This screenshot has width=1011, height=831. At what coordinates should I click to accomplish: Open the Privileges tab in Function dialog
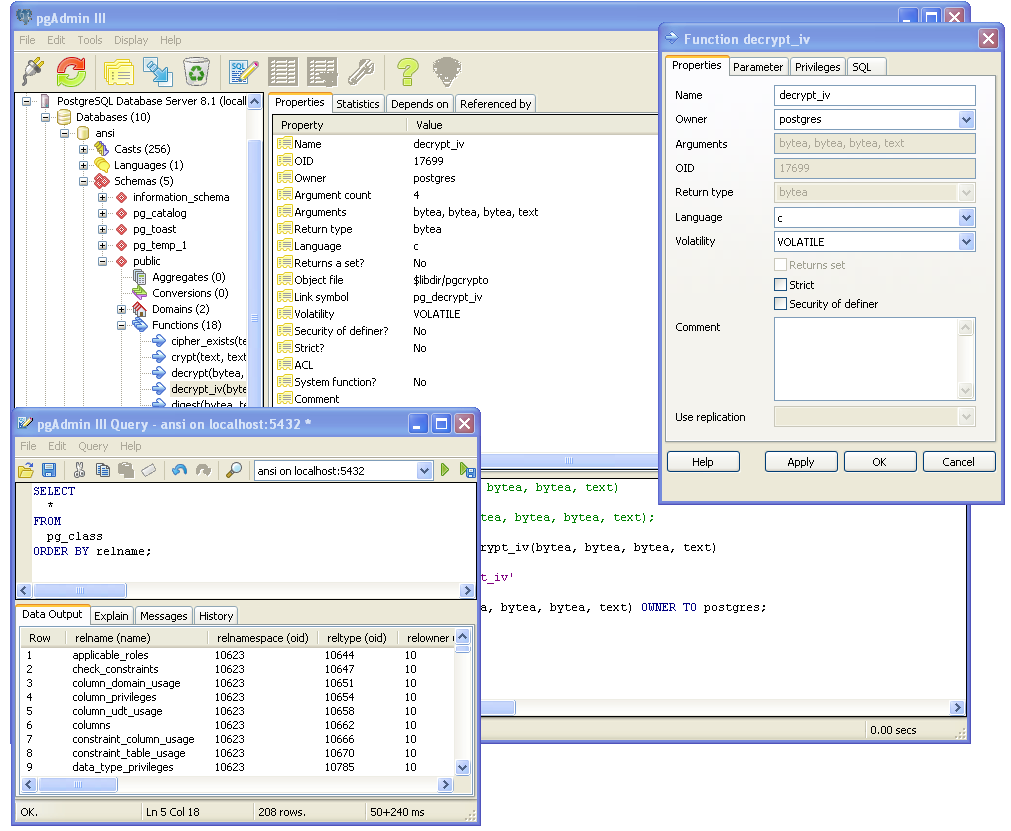[x=817, y=66]
